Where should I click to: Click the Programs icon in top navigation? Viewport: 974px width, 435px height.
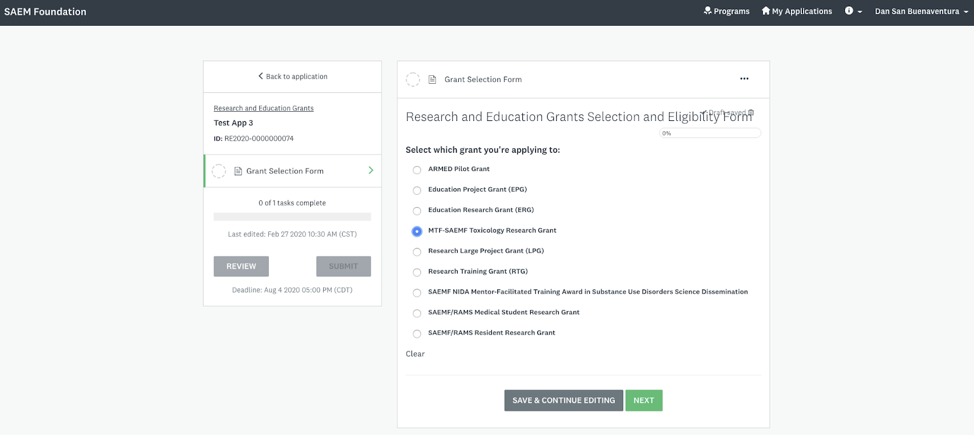coord(708,11)
